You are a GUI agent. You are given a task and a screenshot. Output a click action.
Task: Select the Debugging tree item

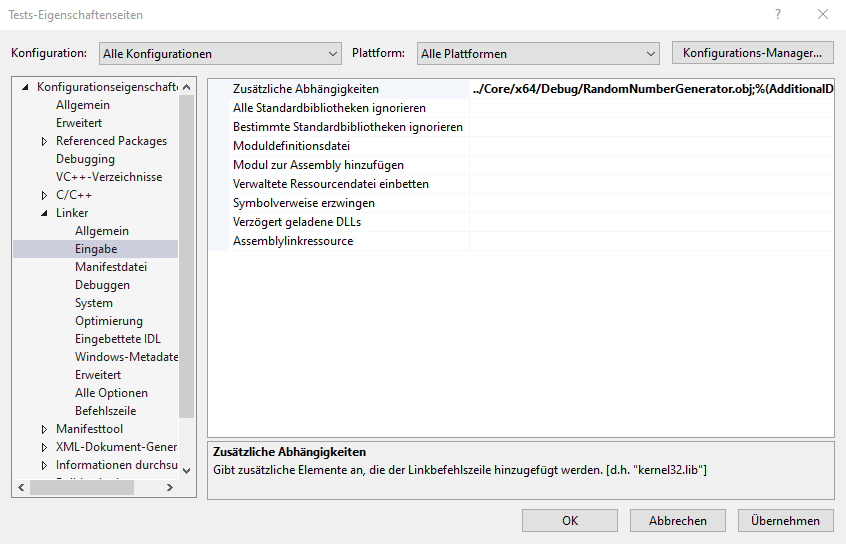coord(85,159)
